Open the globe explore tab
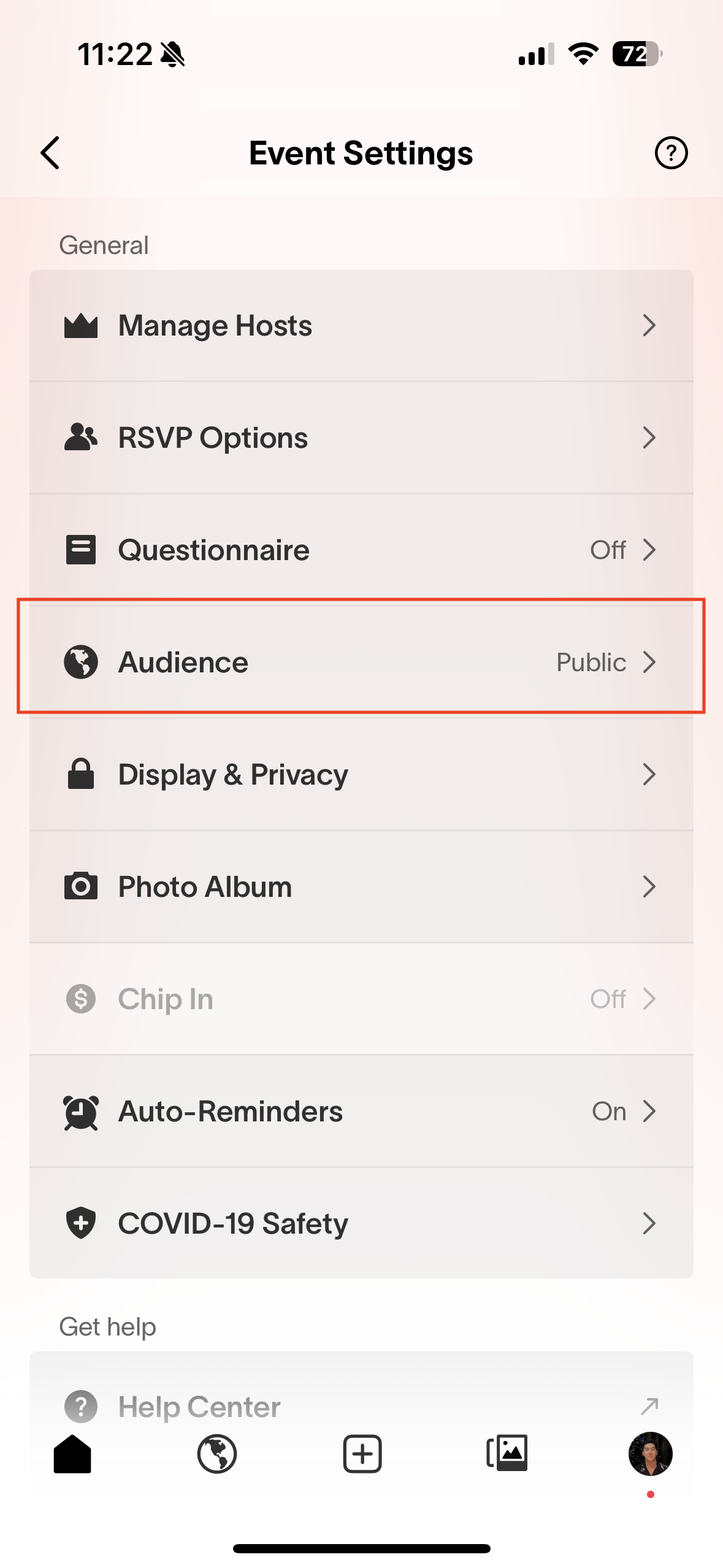 click(x=217, y=1454)
